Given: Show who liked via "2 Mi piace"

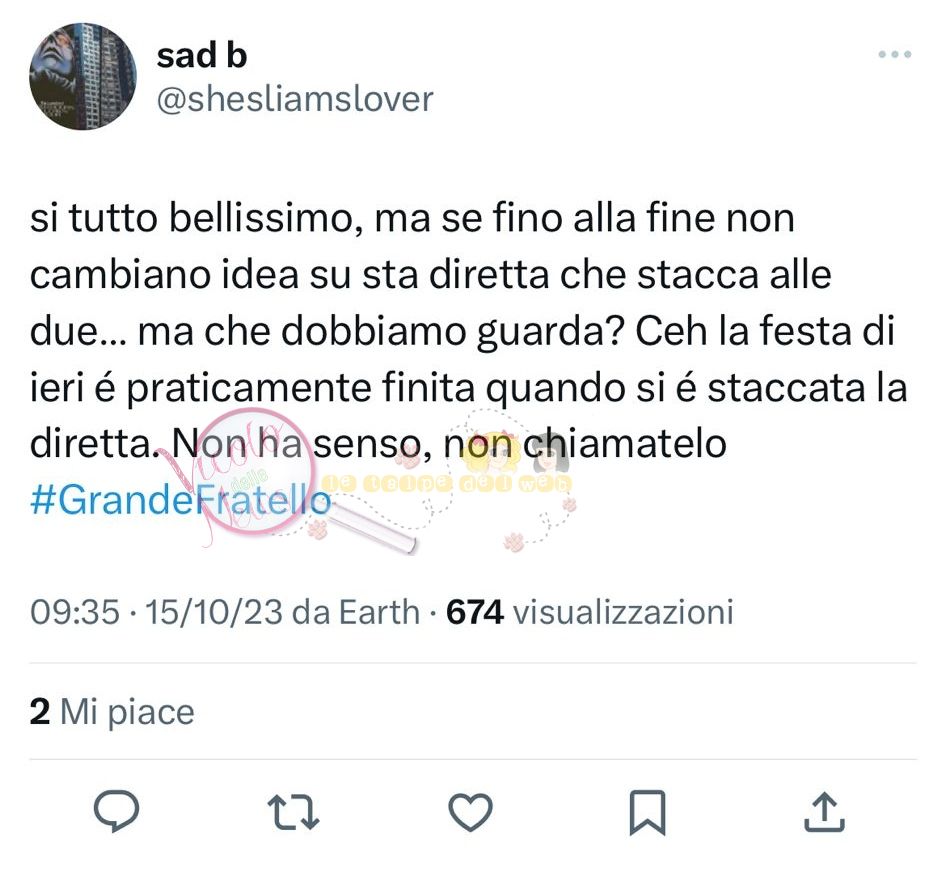Looking at the screenshot, I should click(112, 711).
